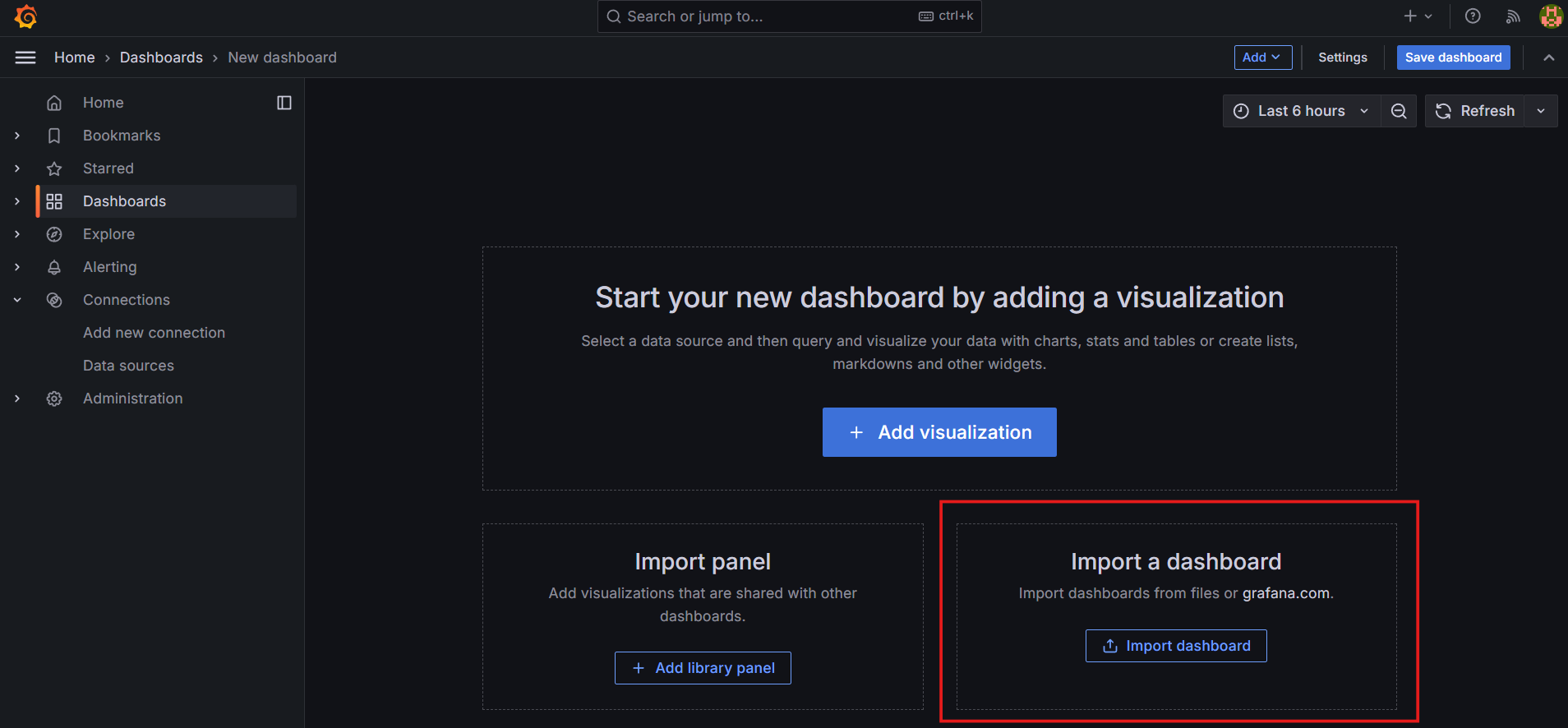
Task: Undock the sidebar menu using dock icon
Action: 284,103
